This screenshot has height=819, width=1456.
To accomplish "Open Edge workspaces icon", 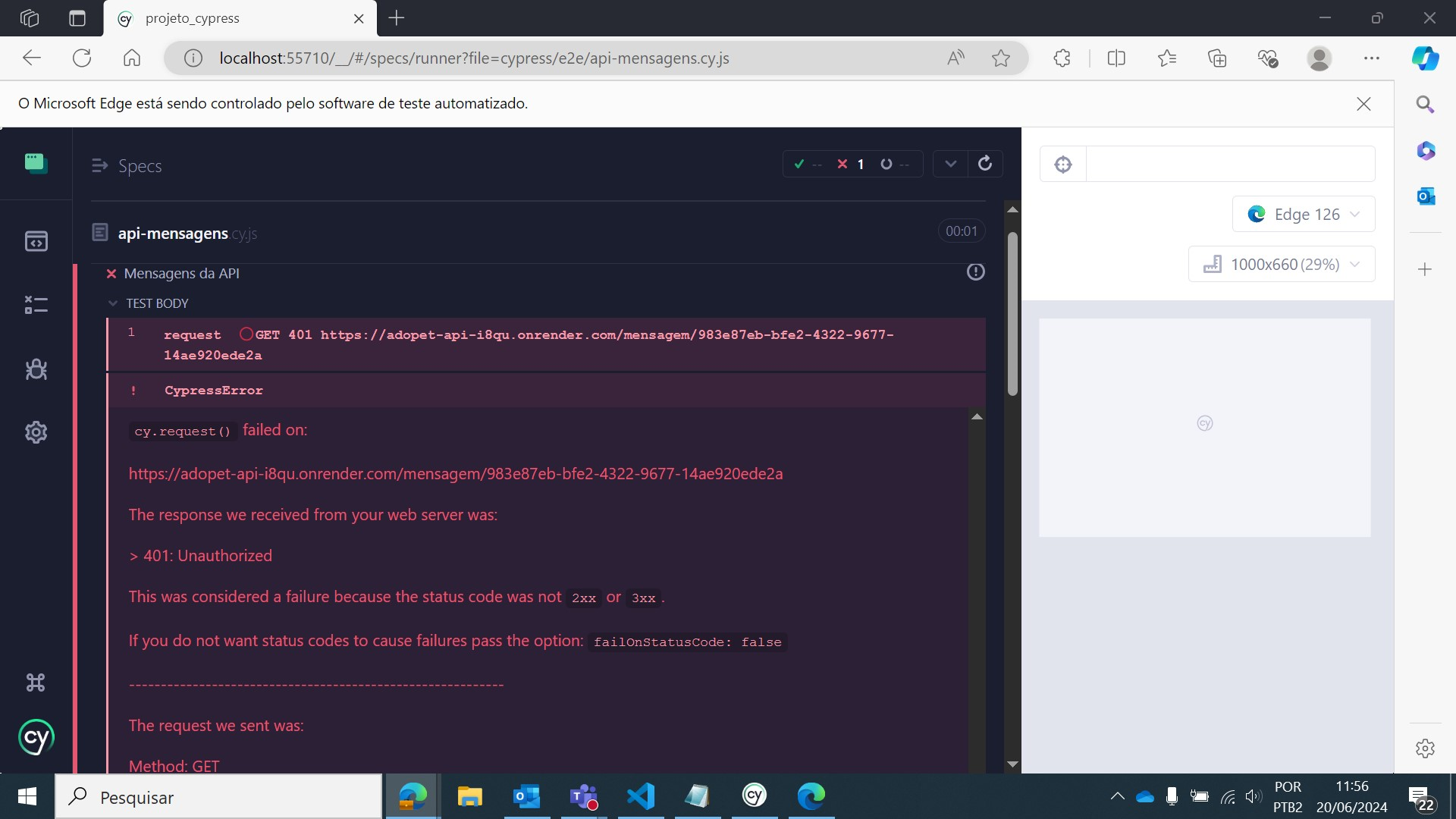I will 30,18.
